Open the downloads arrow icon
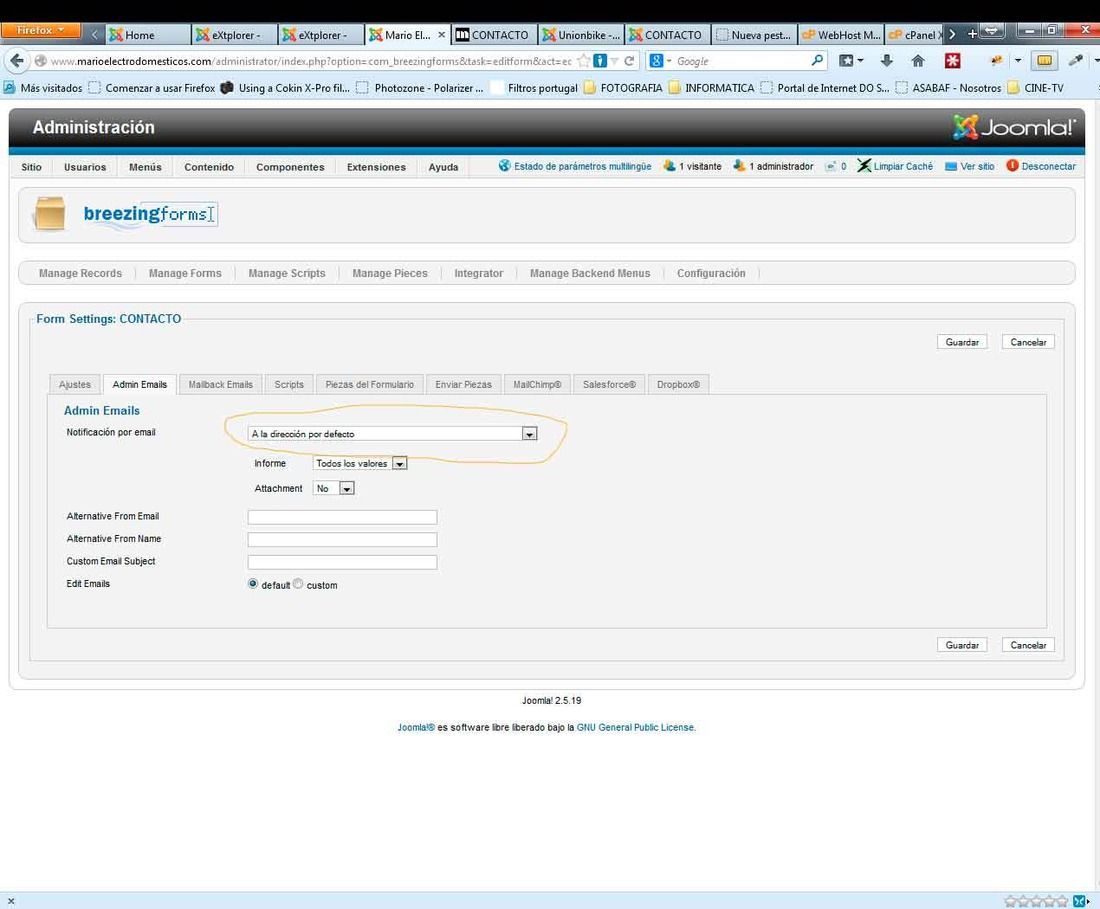1100x909 pixels. click(x=887, y=61)
